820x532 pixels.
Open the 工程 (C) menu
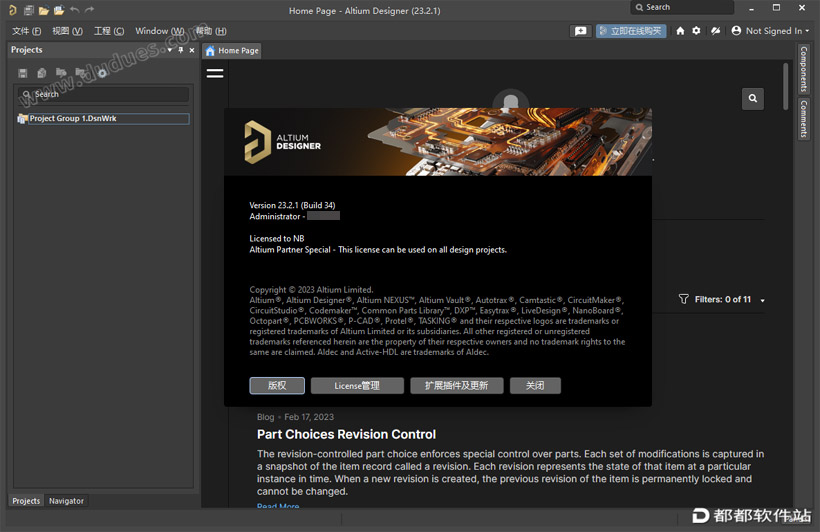coord(109,31)
